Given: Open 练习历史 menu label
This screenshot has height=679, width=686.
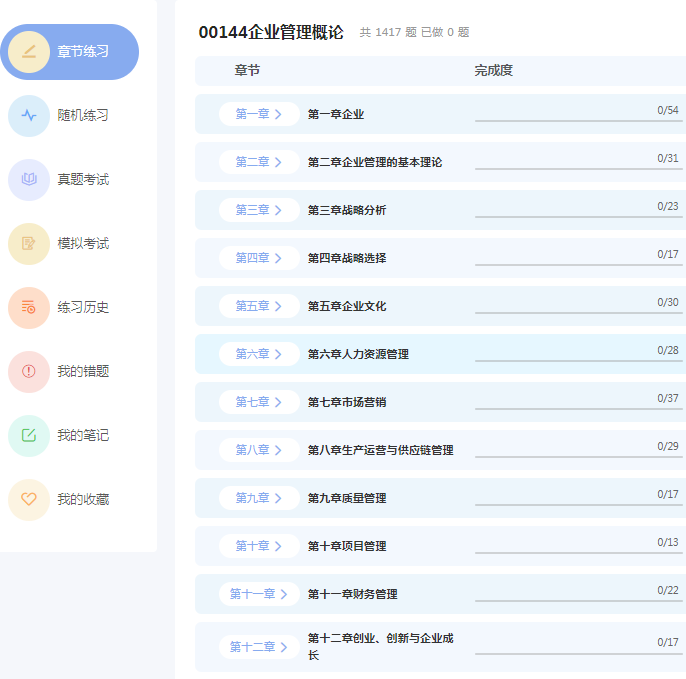Looking at the screenshot, I should tap(83, 308).
